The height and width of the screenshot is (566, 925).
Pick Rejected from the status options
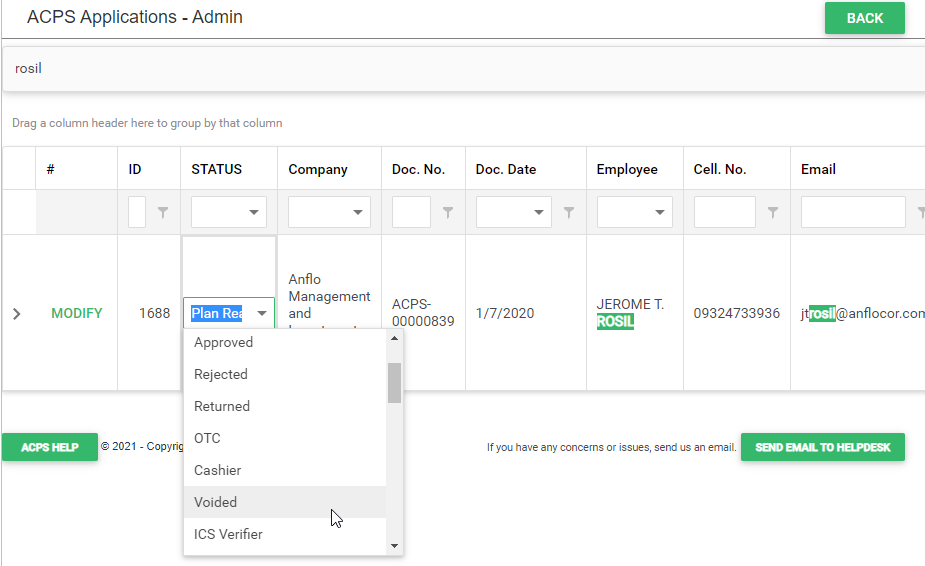(x=221, y=374)
